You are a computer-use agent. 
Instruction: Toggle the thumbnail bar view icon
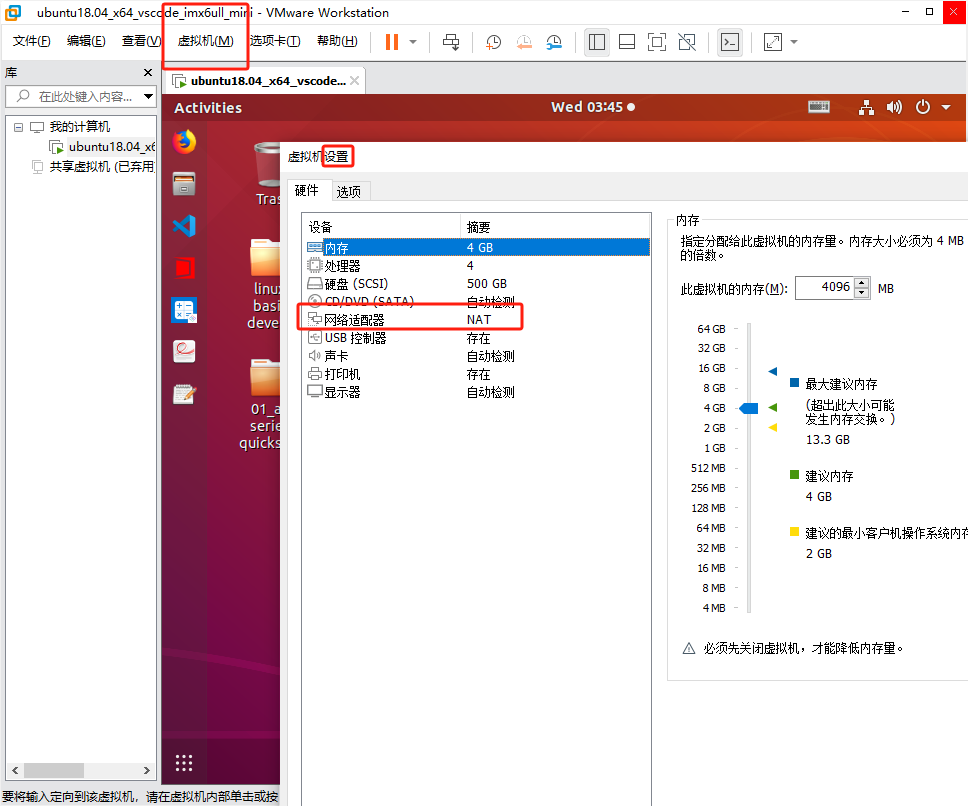click(627, 42)
